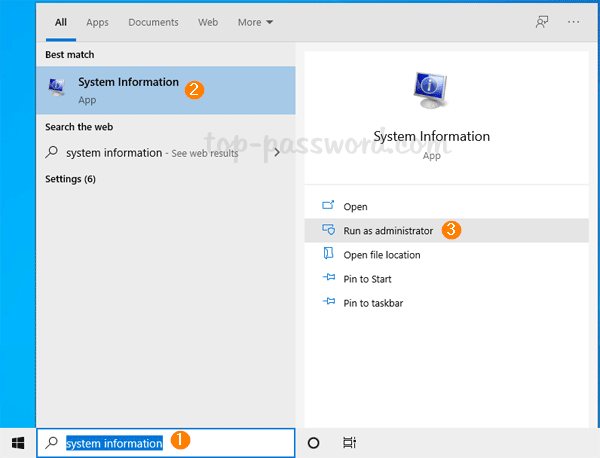
Task: Switch to the Apps tab
Action: [97, 23]
